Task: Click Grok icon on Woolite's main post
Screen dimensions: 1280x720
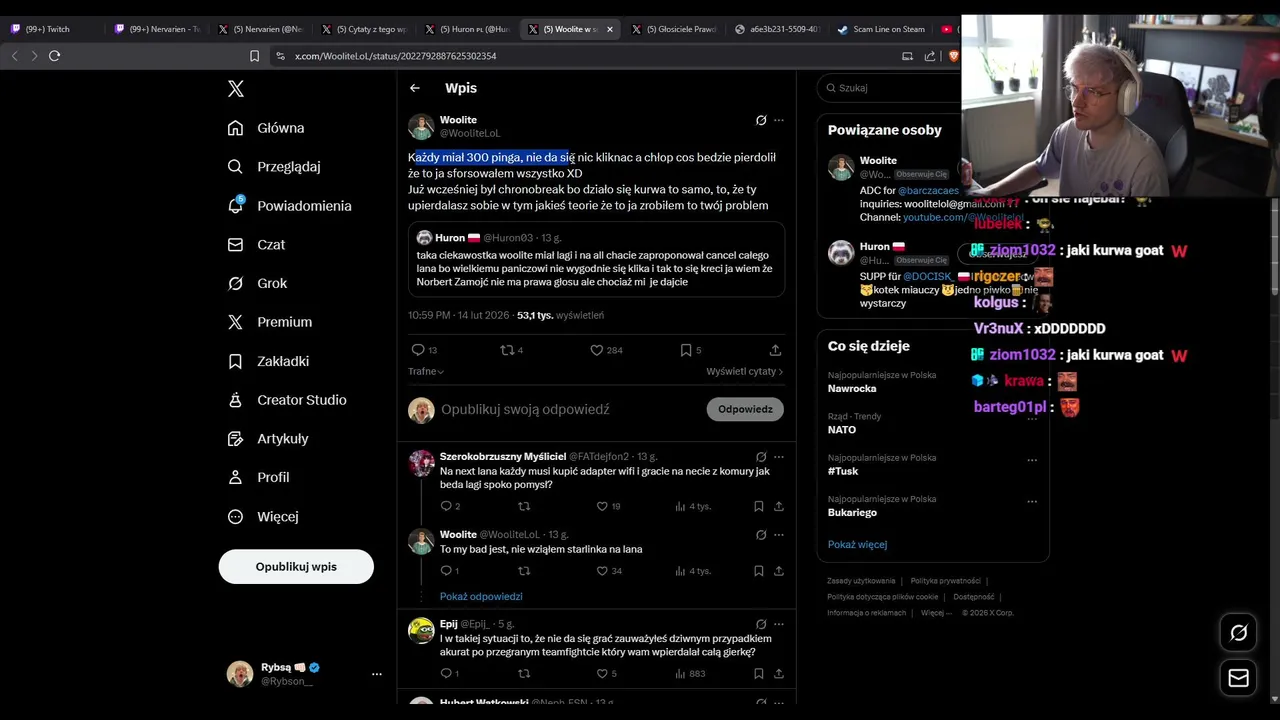Action: pos(761,120)
